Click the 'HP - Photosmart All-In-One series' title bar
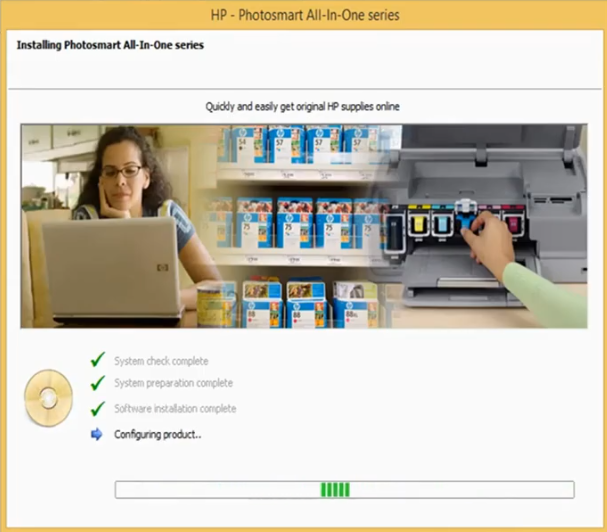This screenshot has height=532, width=607. [304, 15]
